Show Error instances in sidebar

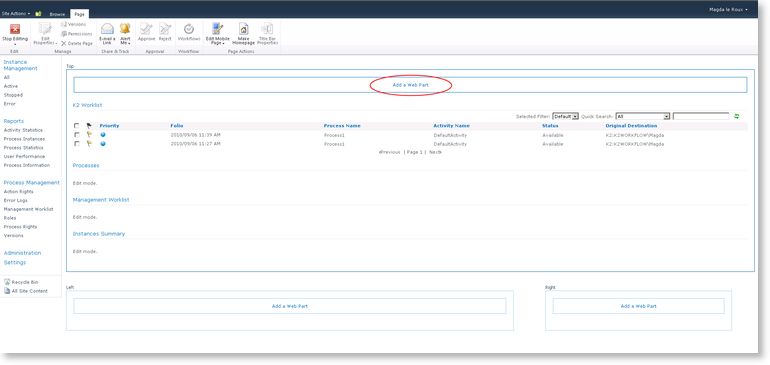pos(10,104)
